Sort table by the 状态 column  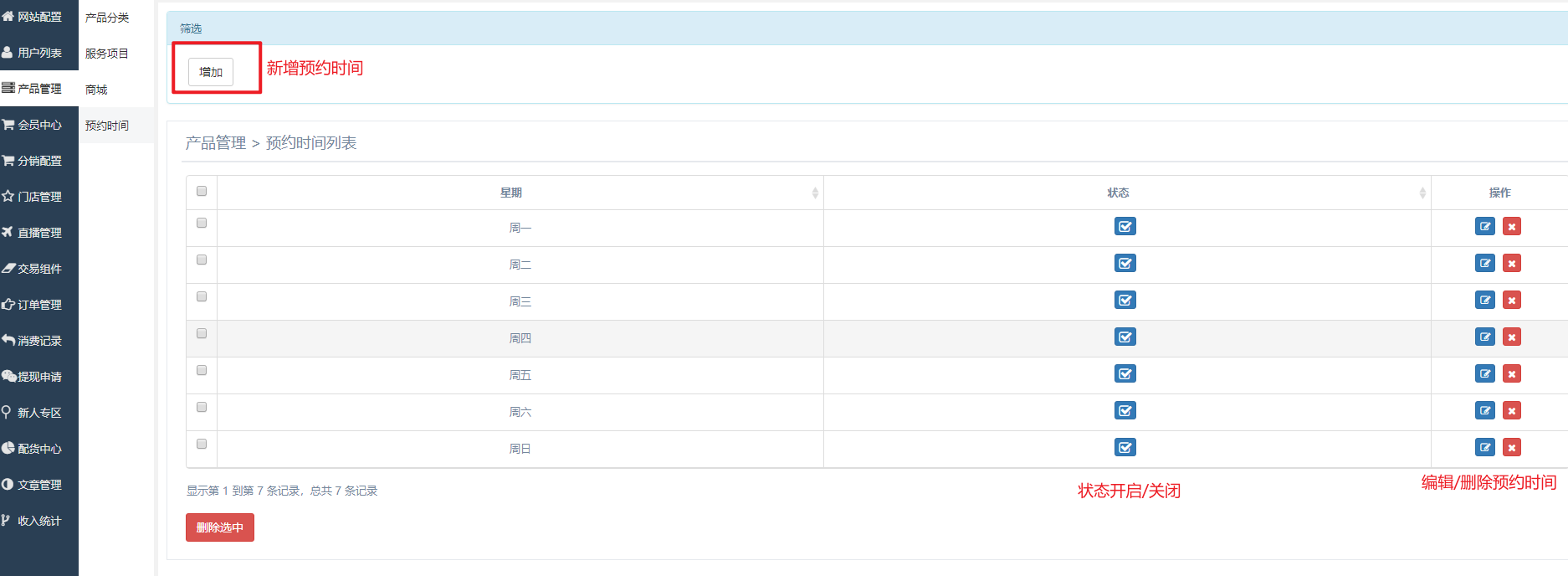coord(1127,193)
